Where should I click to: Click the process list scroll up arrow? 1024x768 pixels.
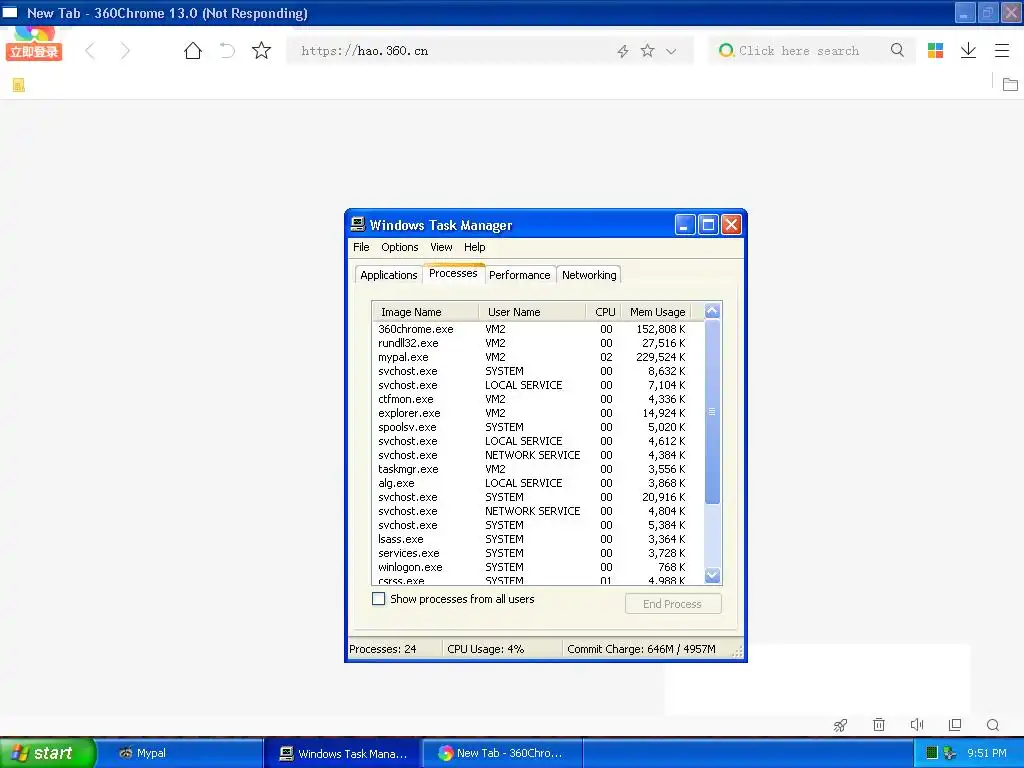712,312
